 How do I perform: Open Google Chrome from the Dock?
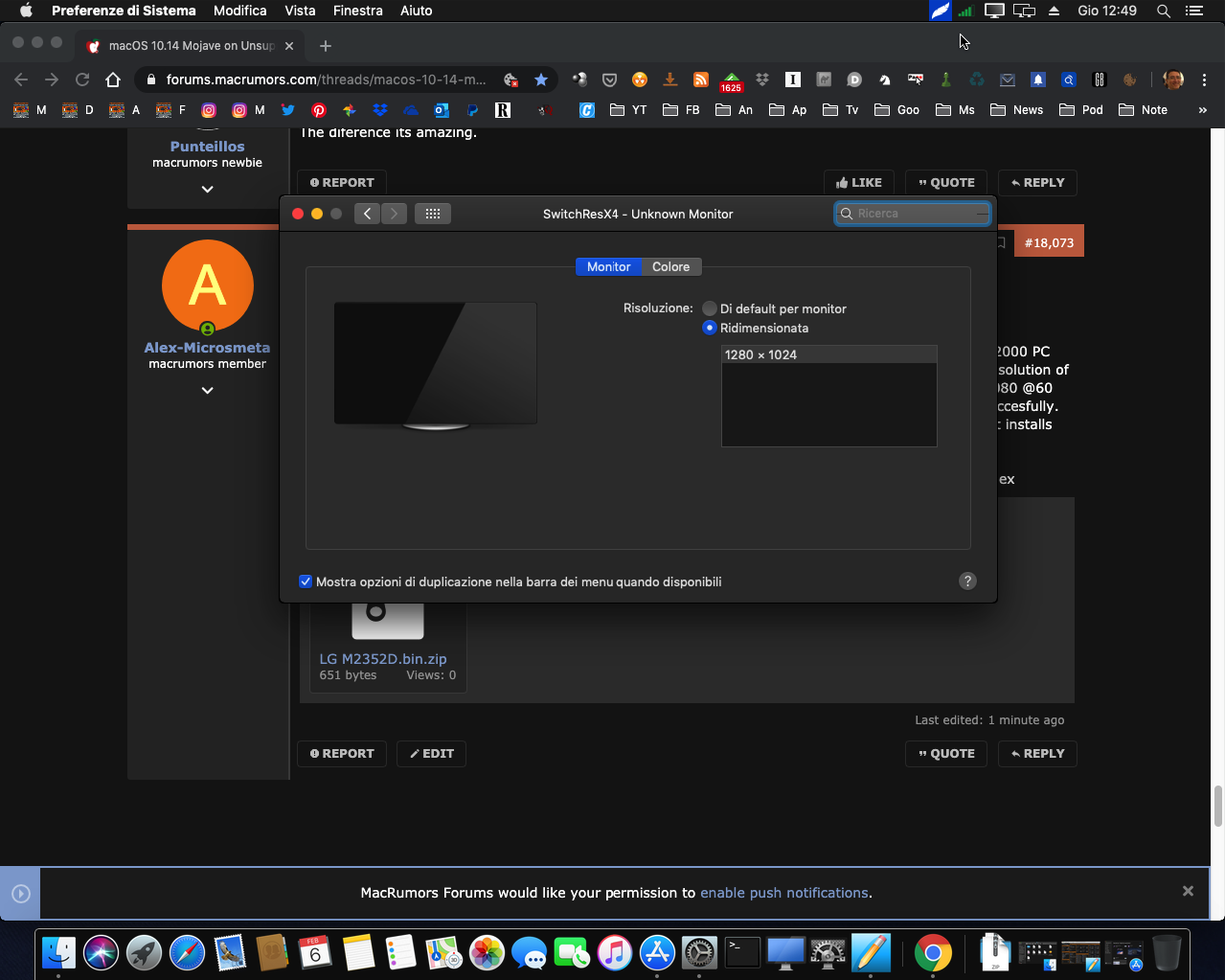tap(933, 952)
